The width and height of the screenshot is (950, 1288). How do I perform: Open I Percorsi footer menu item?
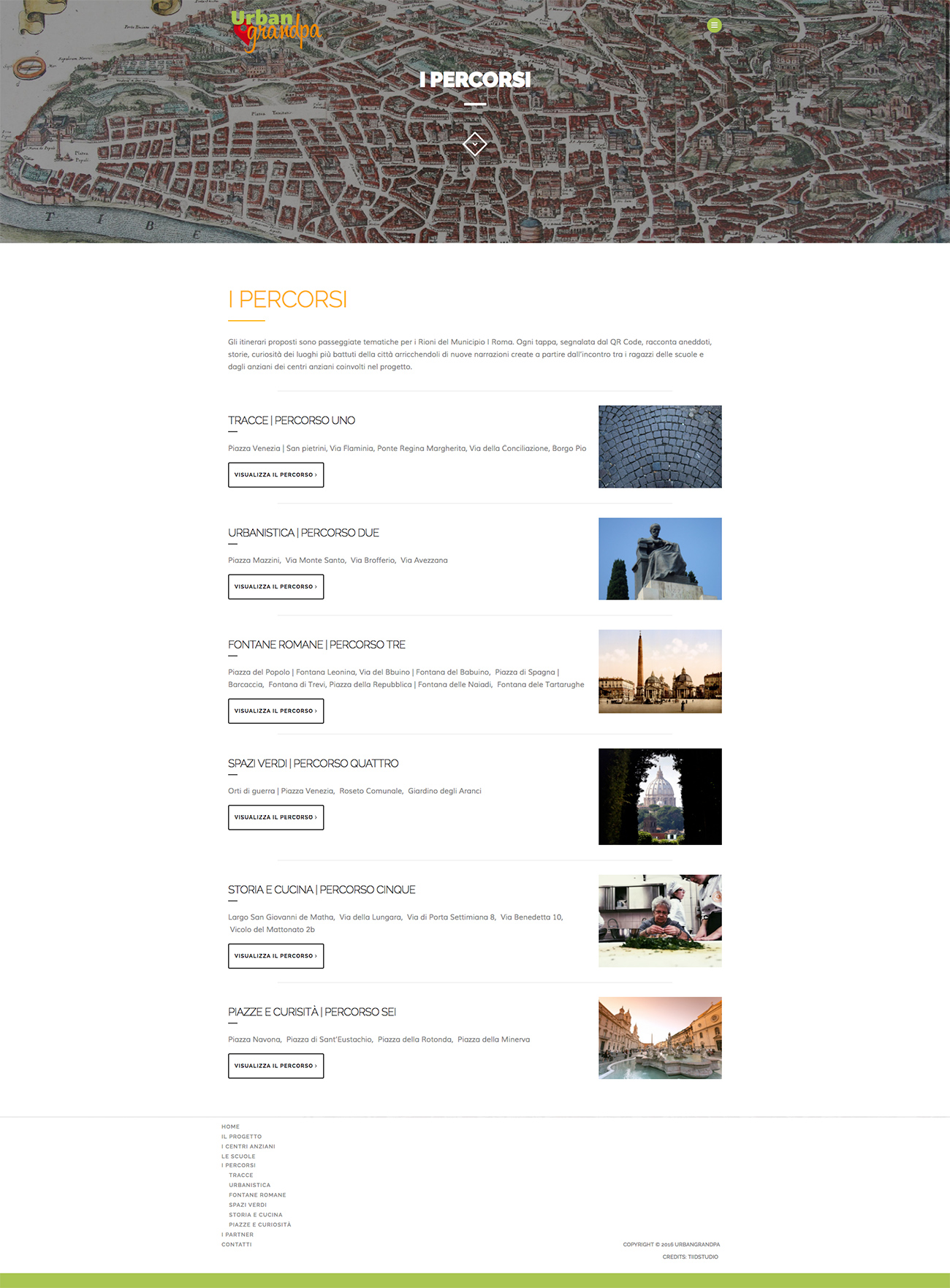point(238,1165)
